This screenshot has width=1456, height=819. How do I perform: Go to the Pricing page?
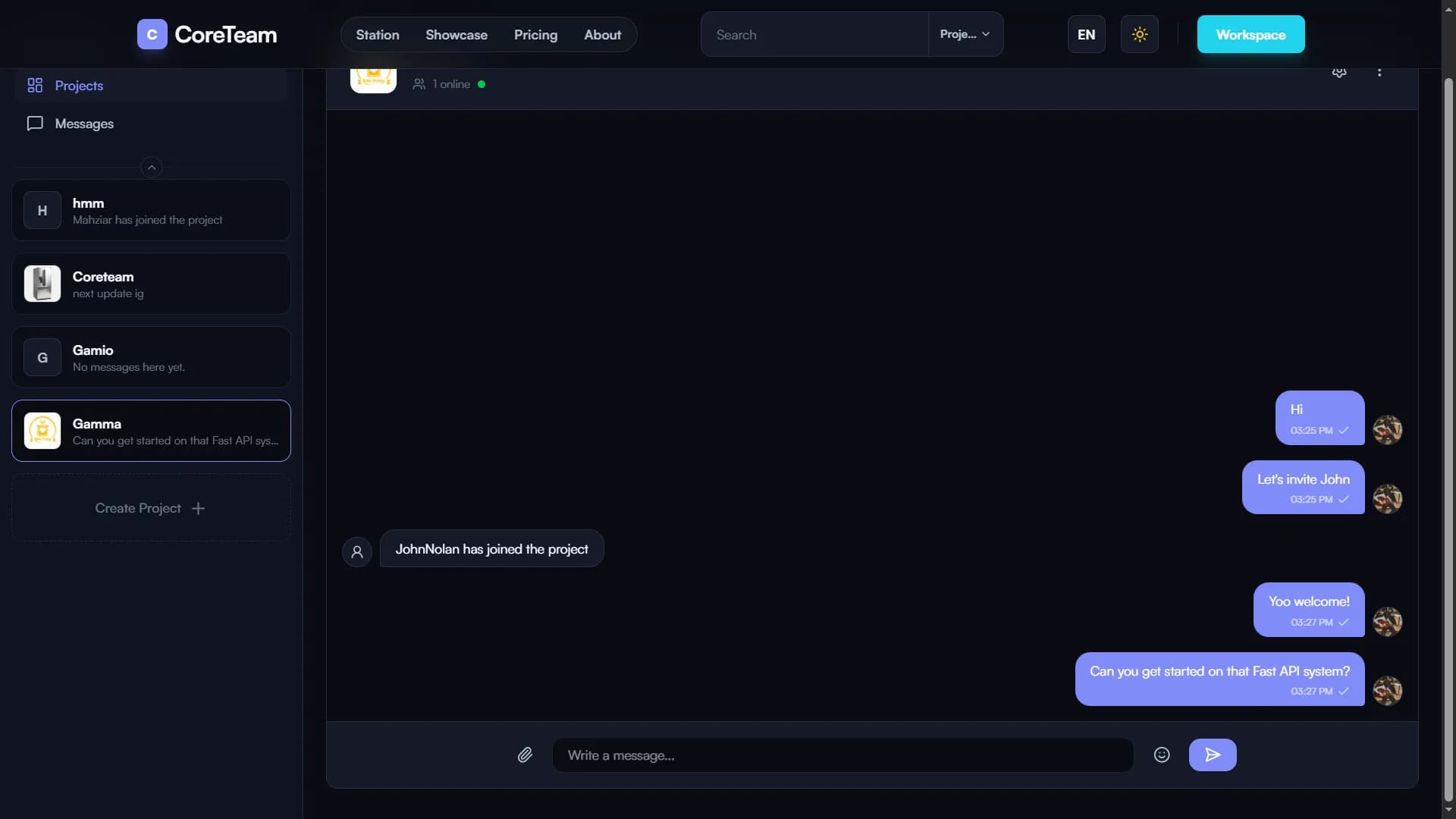pyautogui.click(x=535, y=35)
